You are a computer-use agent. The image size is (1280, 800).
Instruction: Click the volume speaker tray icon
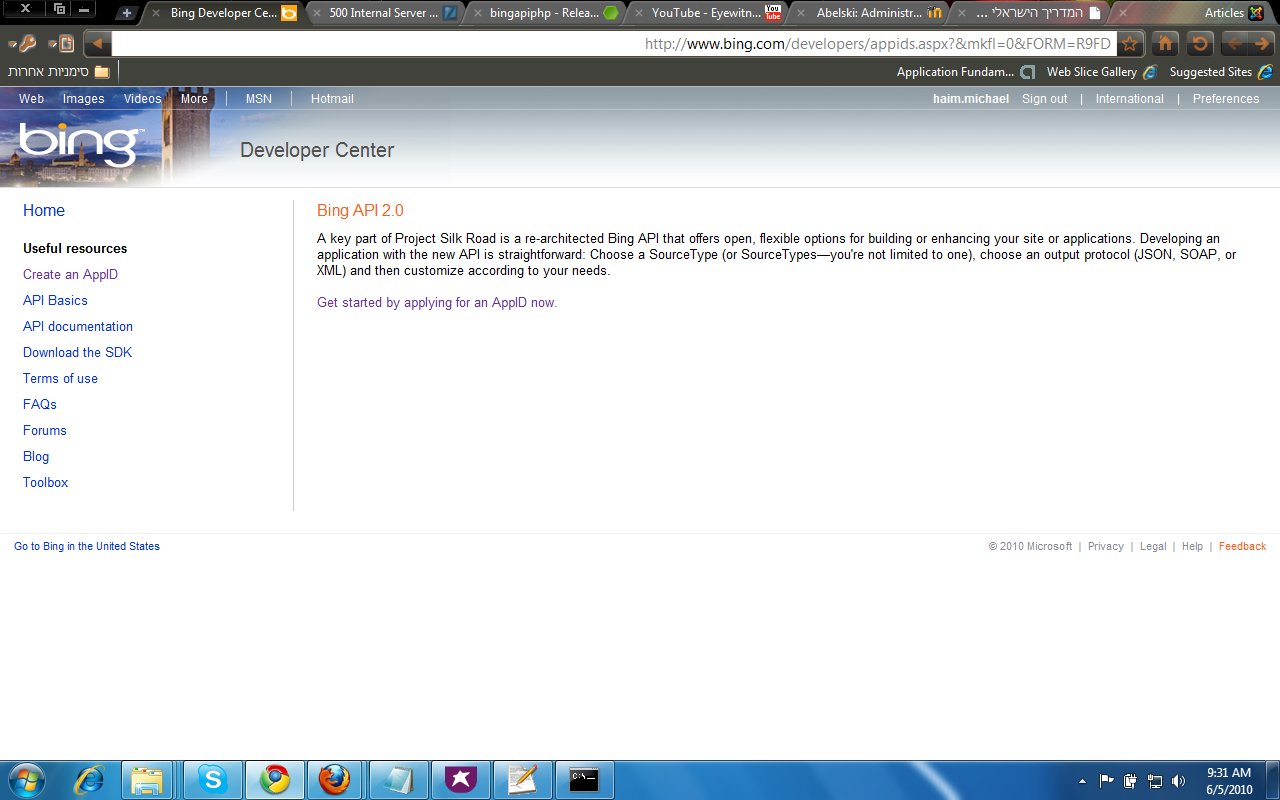tap(1179, 781)
